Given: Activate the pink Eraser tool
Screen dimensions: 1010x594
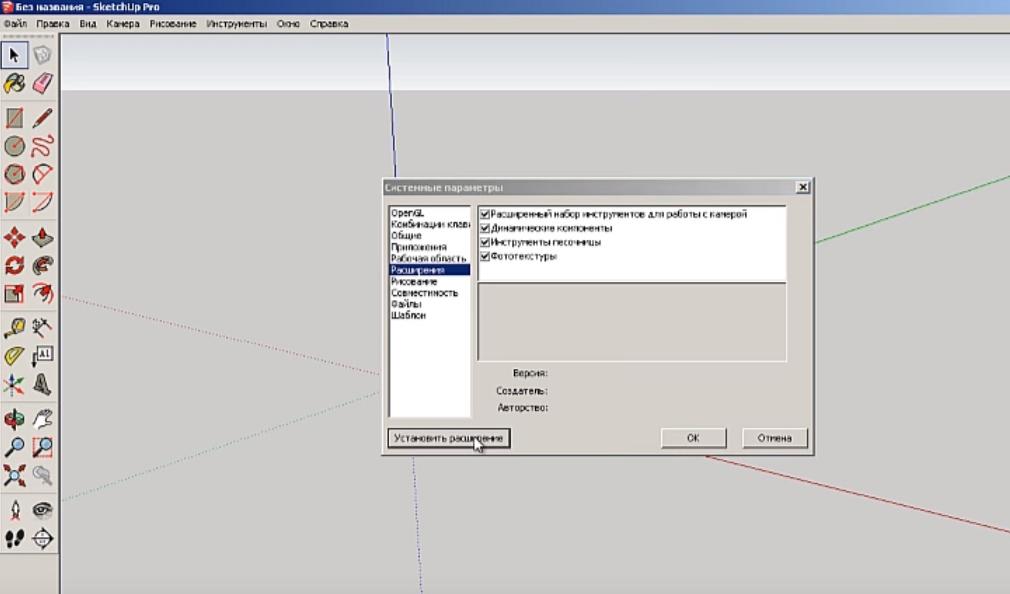Looking at the screenshot, I should pyautogui.click(x=43, y=84).
